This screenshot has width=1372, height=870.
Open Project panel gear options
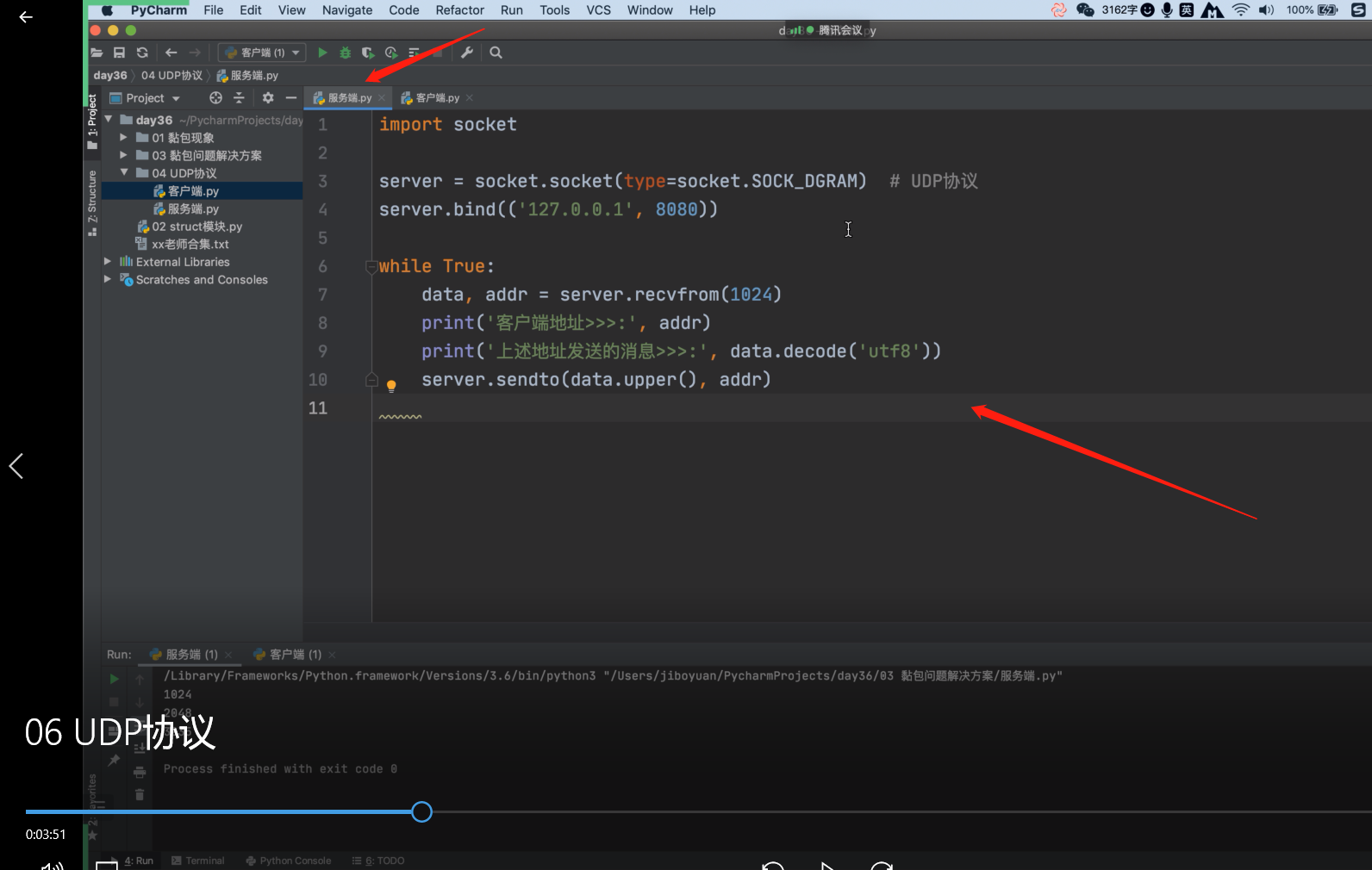[268, 98]
